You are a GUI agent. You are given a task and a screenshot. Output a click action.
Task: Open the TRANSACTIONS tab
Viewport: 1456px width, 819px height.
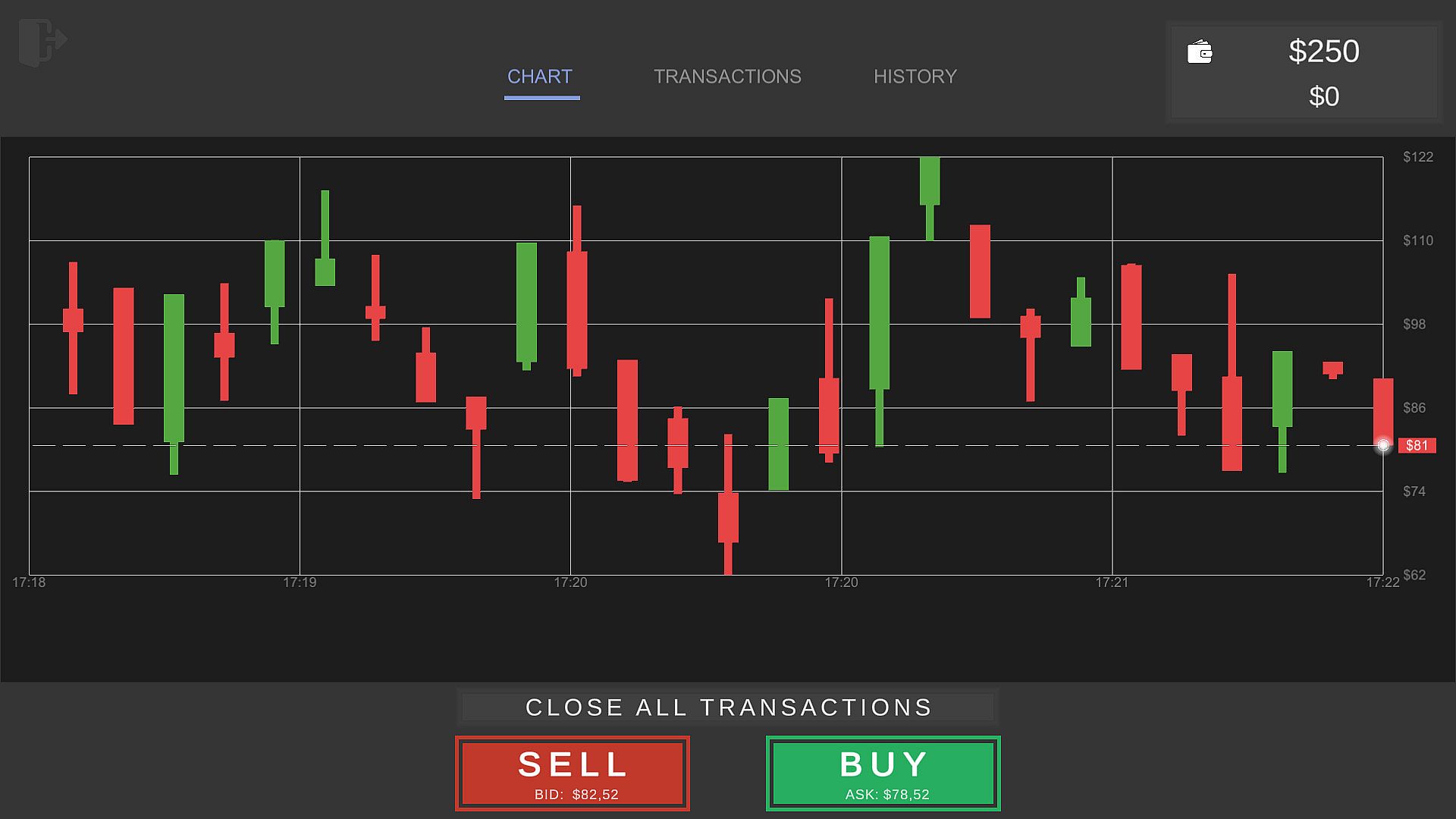click(727, 77)
